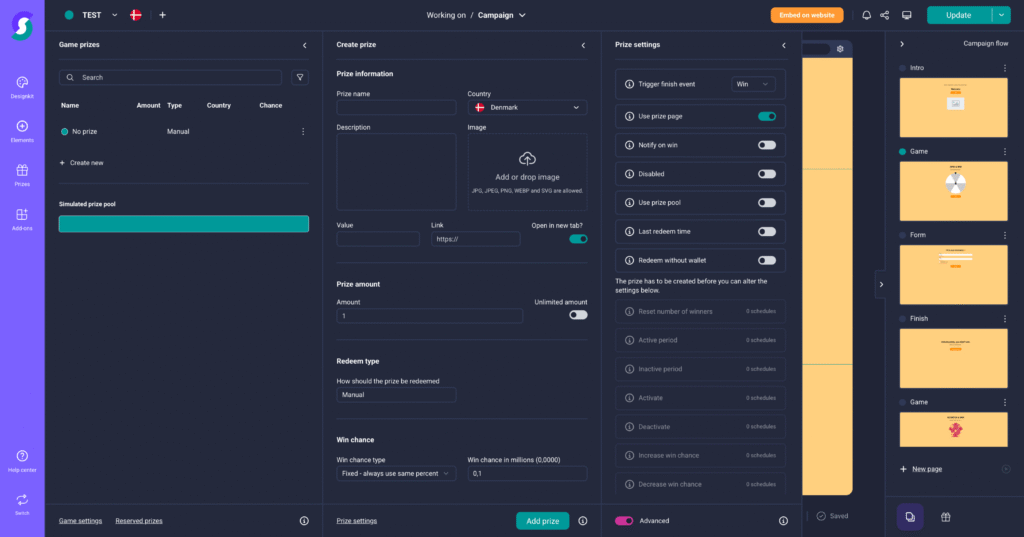Viewport: 1024px width, 537px height.
Task: Enable the Notify on win toggle
Action: [766, 145]
